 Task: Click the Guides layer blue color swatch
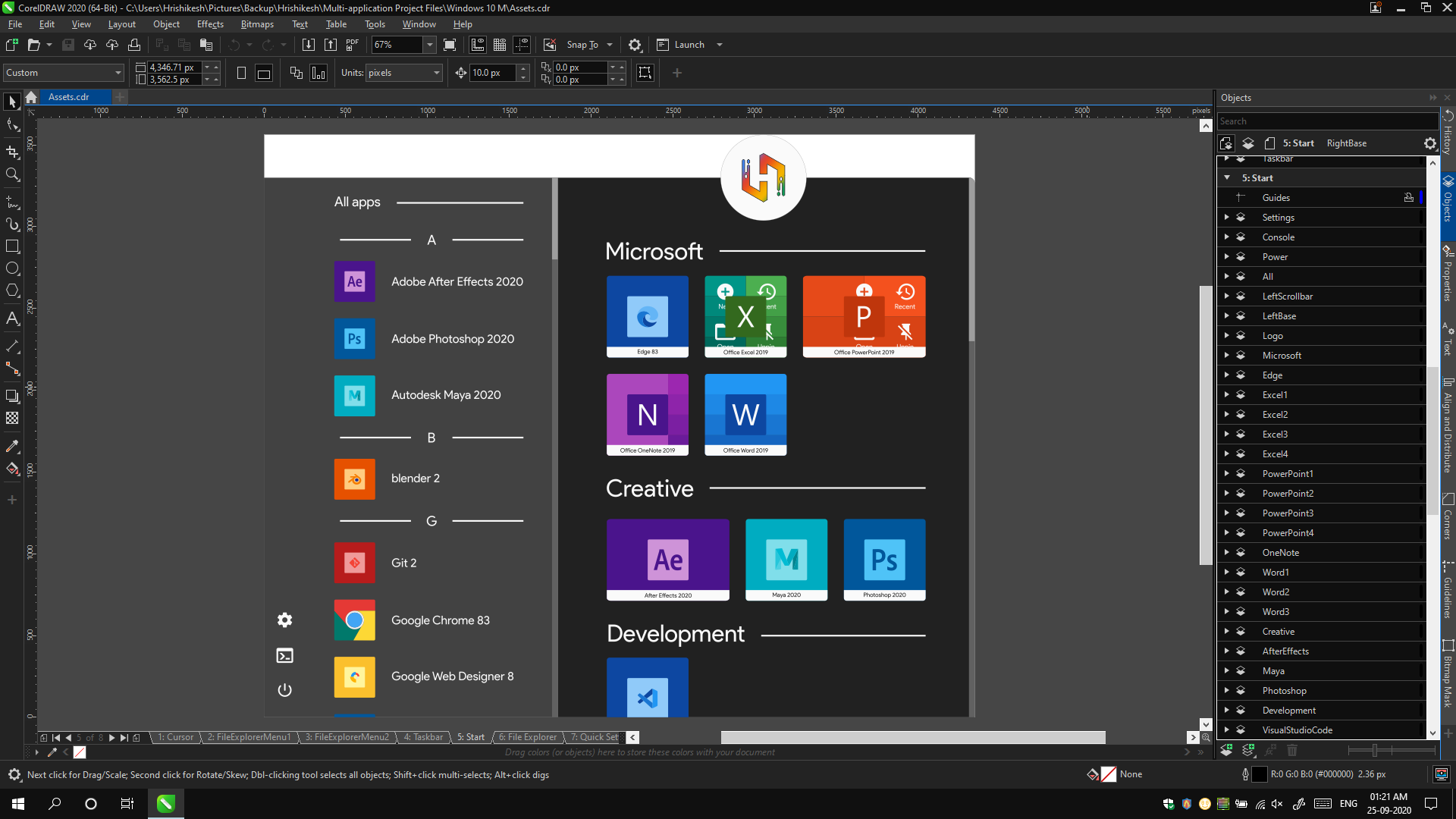pos(1421,198)
